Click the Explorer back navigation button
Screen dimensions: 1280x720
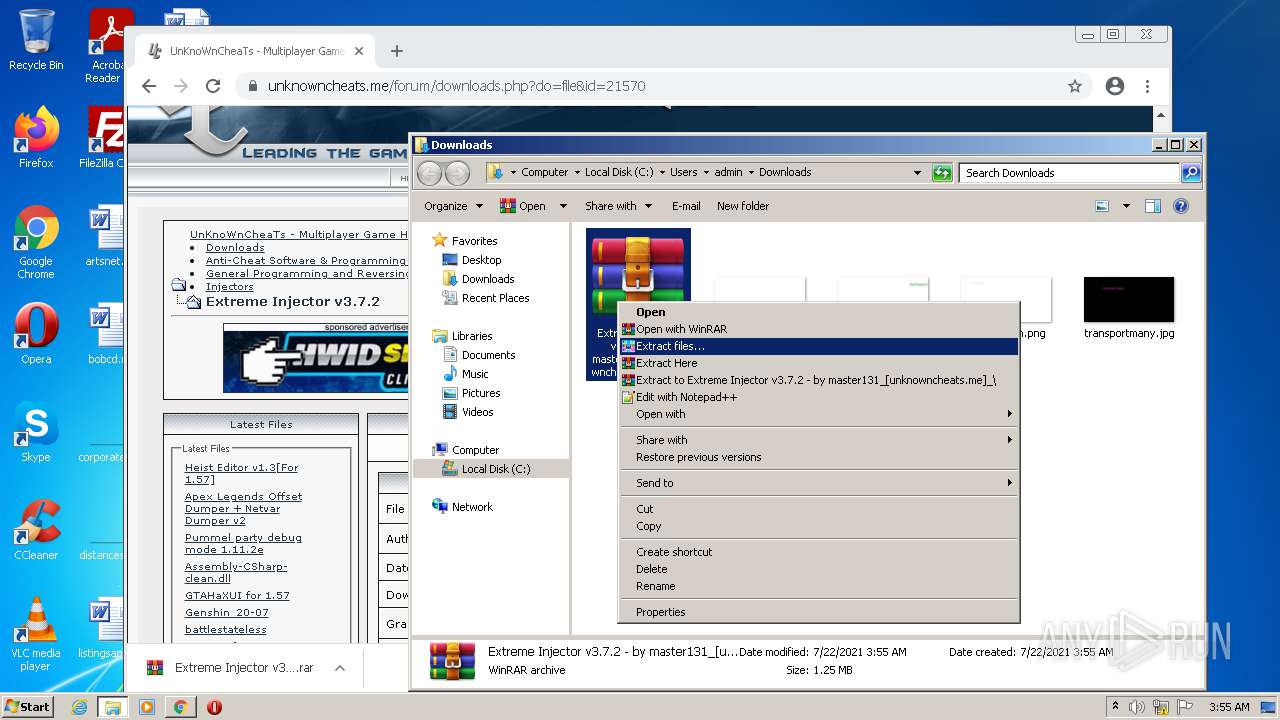(x=430, y=173)
